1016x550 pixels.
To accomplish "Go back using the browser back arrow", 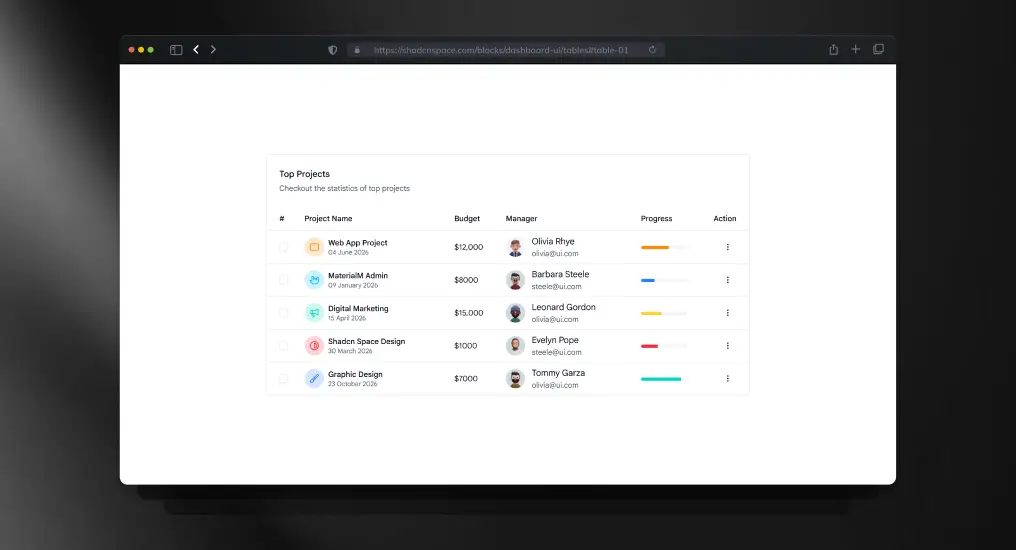I will [196, 49].
